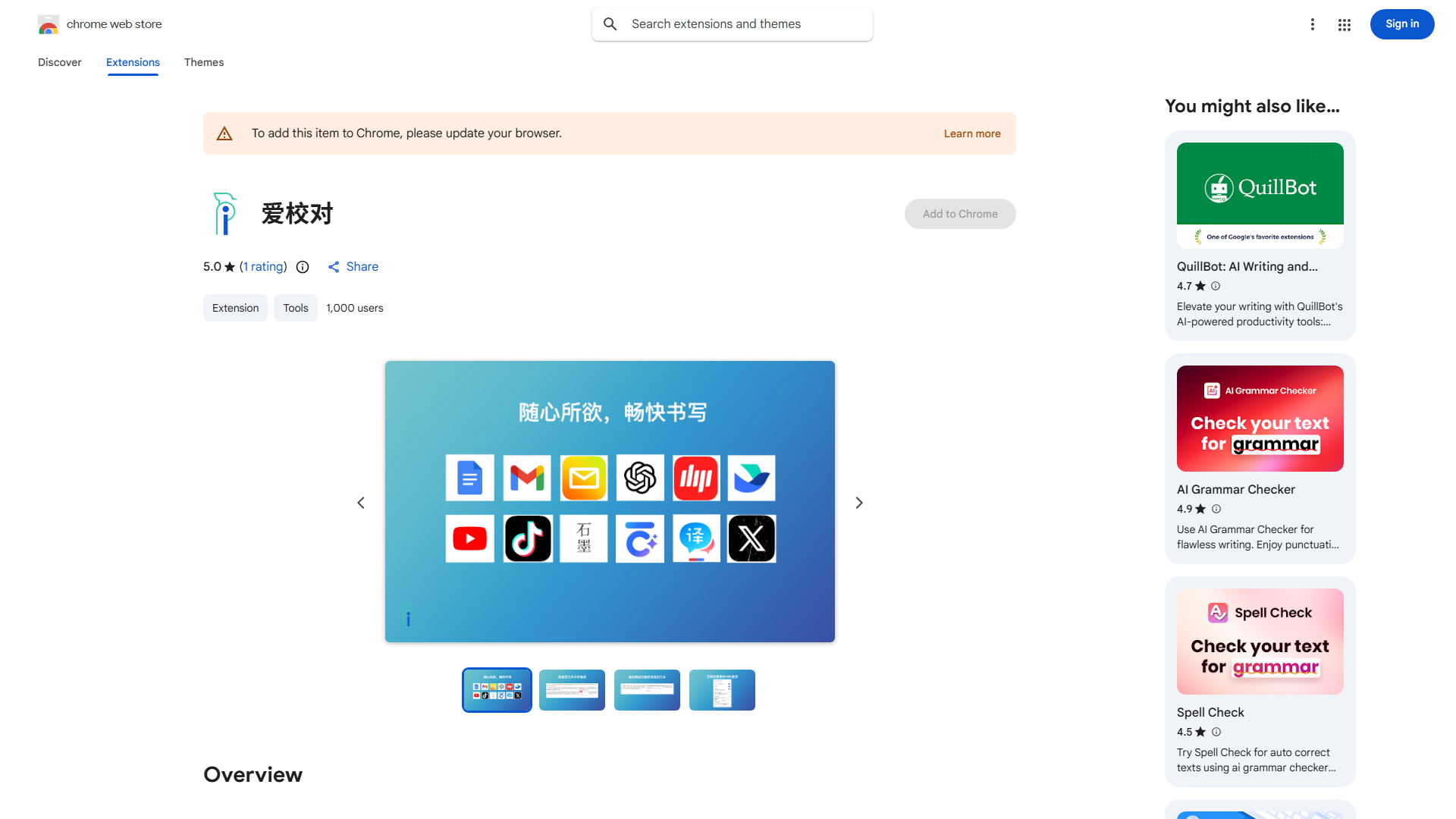
Task: Click info icon beside Spell Check rating
Action: point(1216,732)
